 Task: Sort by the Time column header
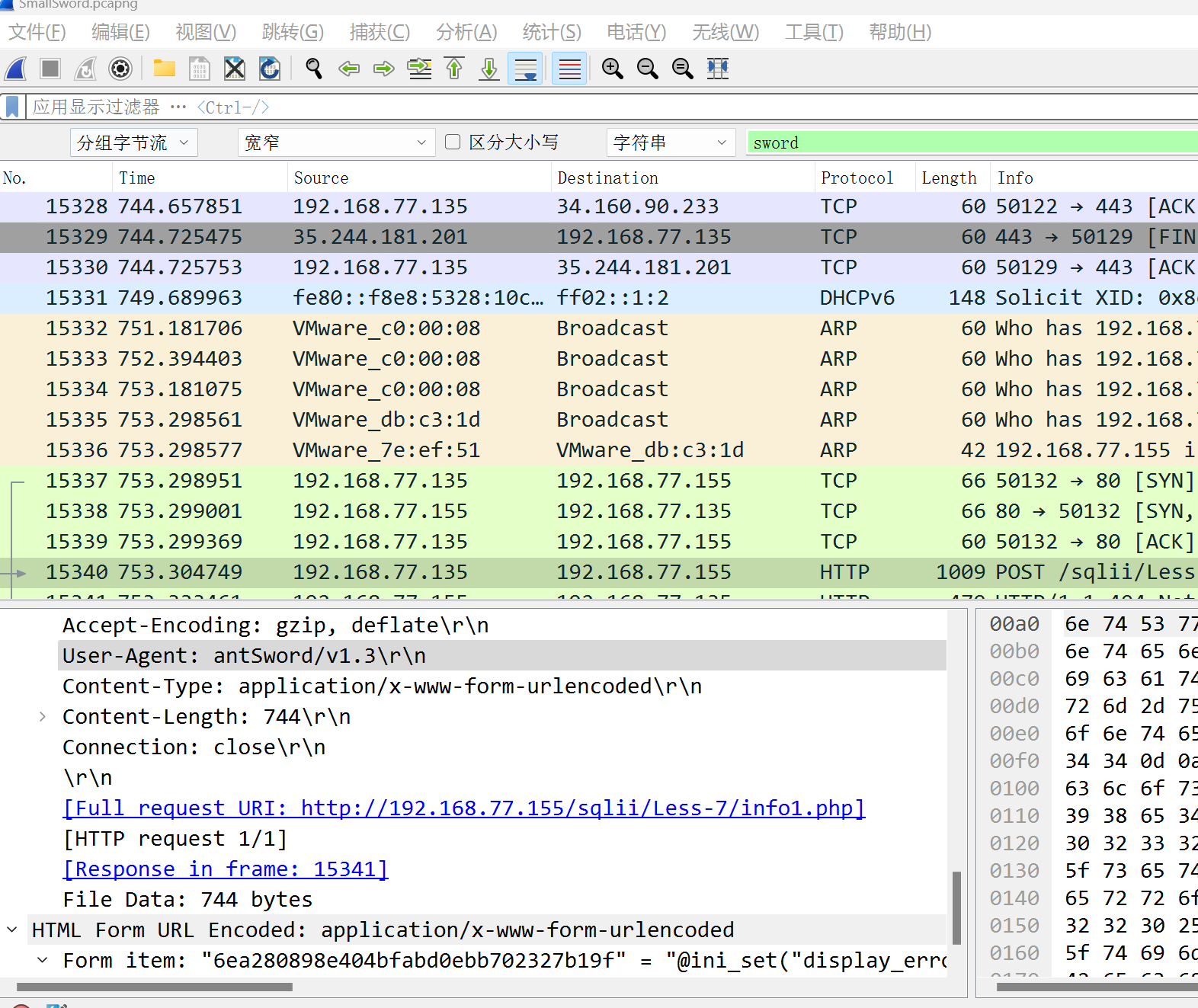click(200, 178)
